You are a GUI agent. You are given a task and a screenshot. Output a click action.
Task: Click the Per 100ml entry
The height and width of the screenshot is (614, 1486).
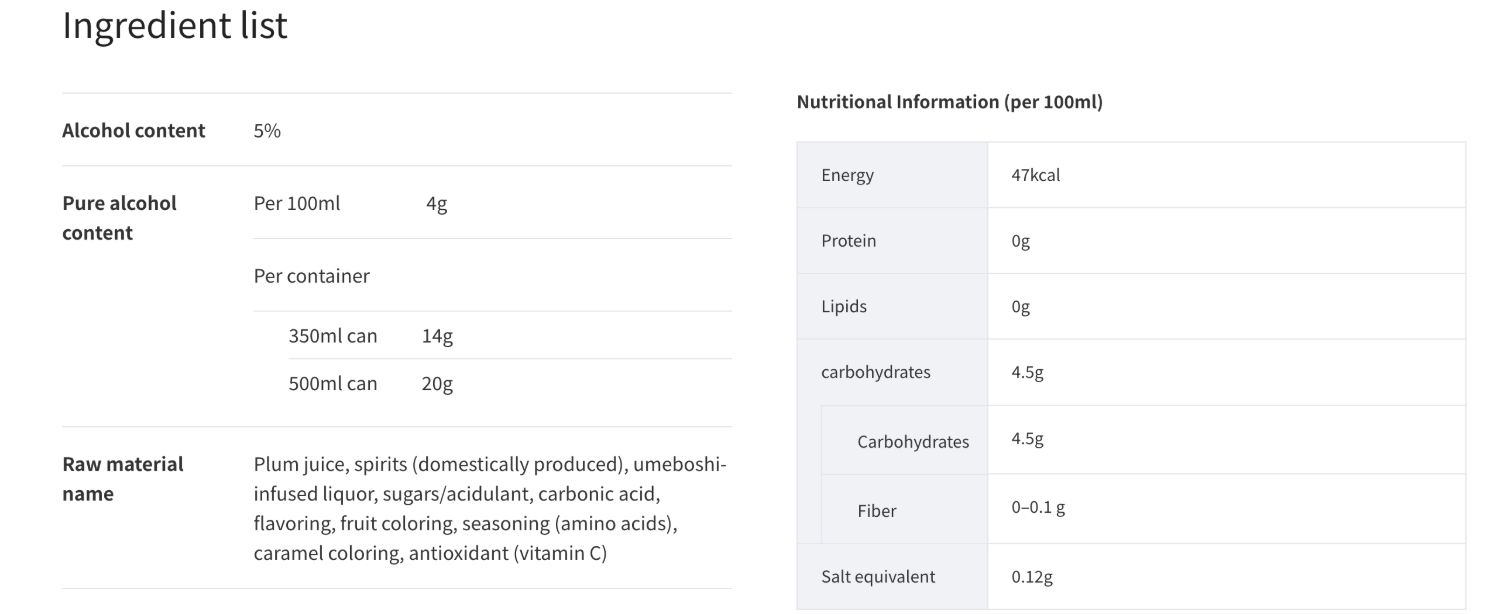tap(297, 203)
